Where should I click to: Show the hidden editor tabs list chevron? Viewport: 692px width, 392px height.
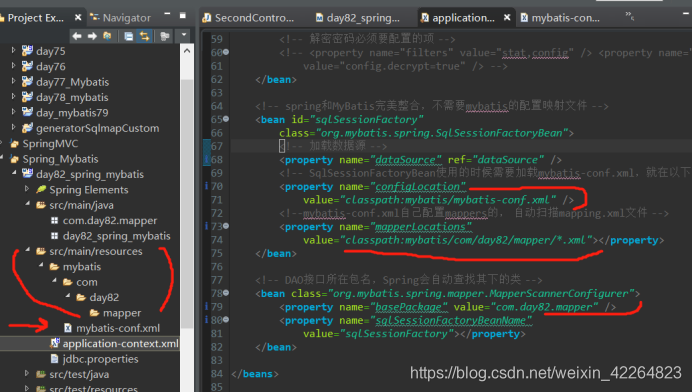click(x=630, y=17)
